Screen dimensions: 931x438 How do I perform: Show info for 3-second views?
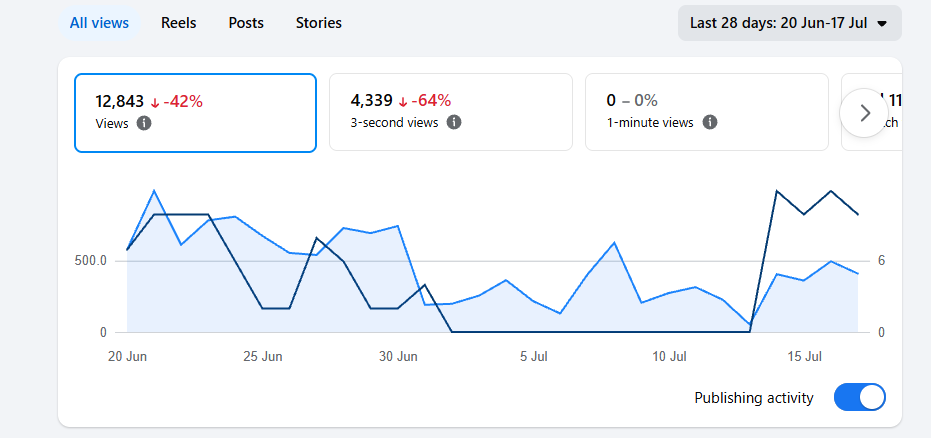(454, 122)
